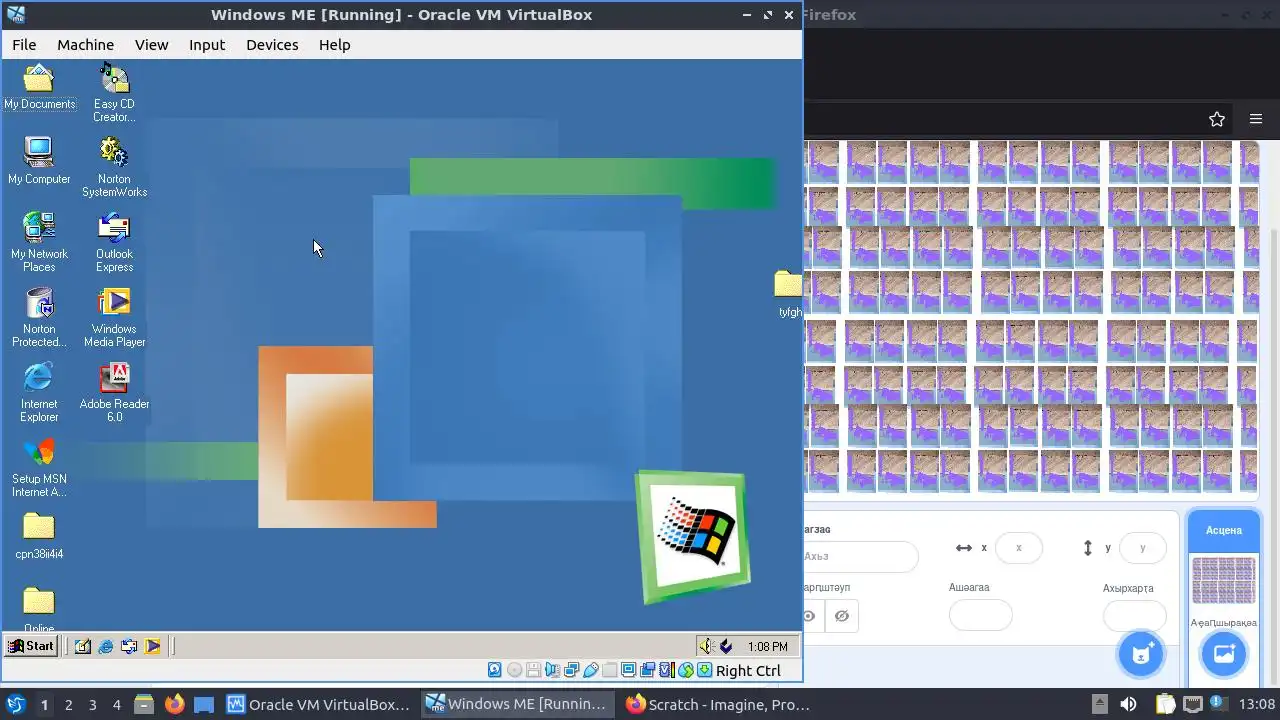Click the Choose a Sprite cat button

click(x=1141, y=654)
